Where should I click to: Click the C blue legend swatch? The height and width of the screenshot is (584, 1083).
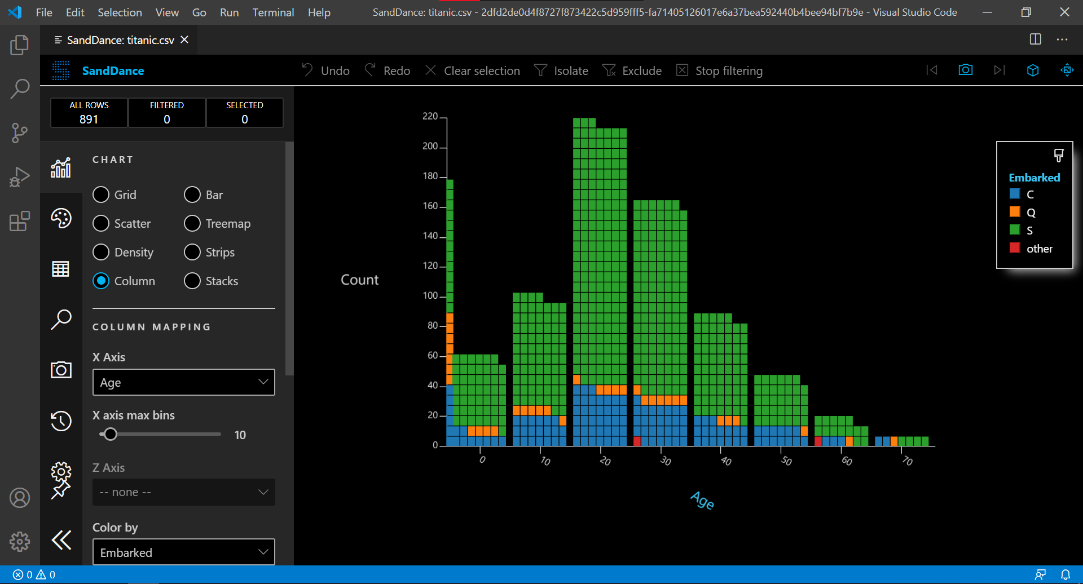coord(1015,194)
